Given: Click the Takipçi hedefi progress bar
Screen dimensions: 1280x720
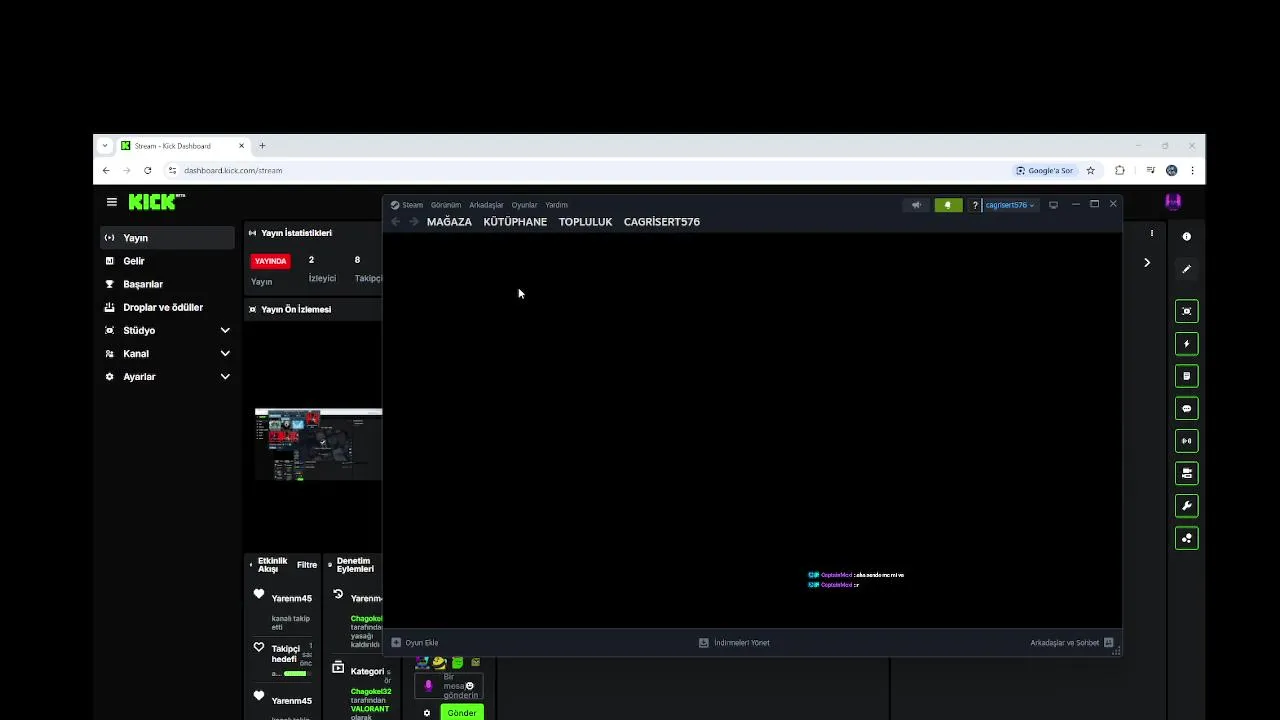Looking at the screenshot, I should 295,673.
